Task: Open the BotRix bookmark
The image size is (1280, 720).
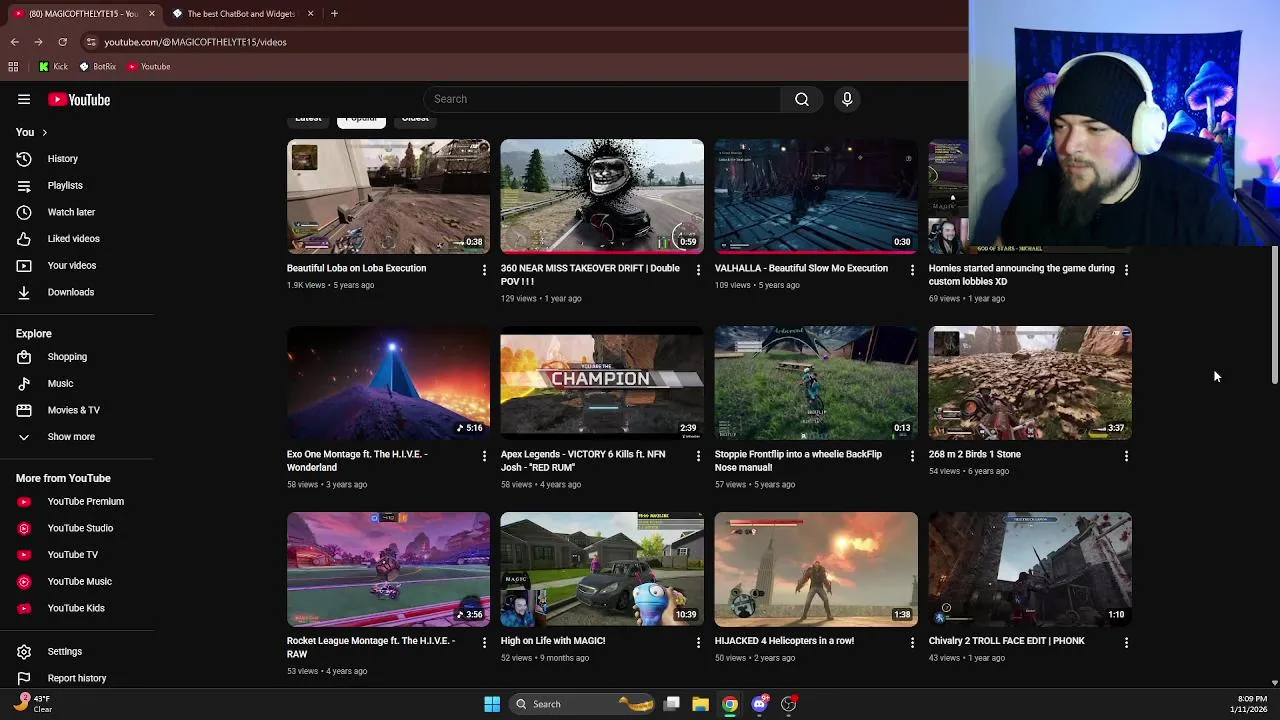Action: [97, 67]
